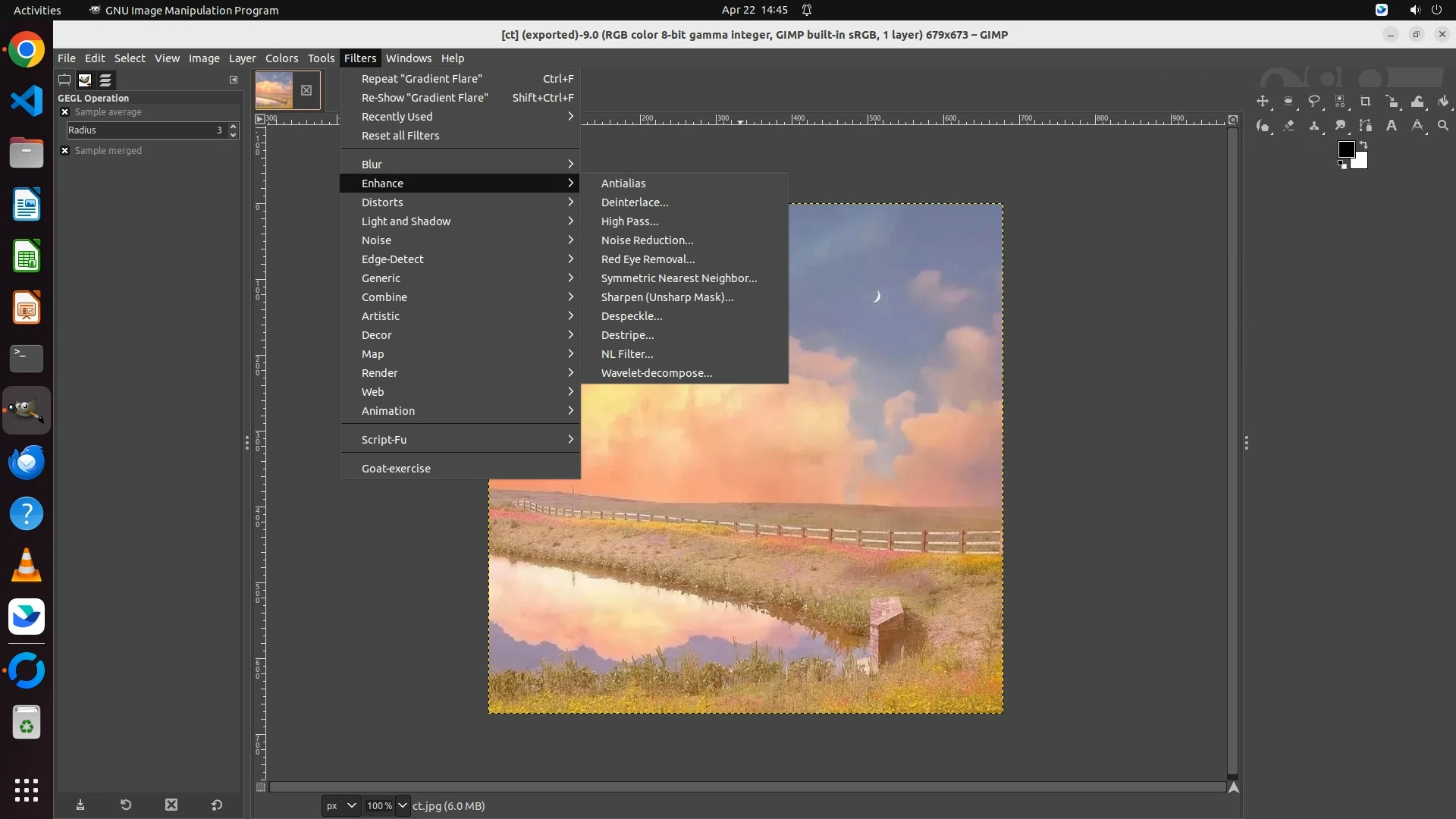Toggle the Sample merged checkbox
The width and height of the screenshot is (1456, 819).
pyautogui.click(x=65, y=151)
